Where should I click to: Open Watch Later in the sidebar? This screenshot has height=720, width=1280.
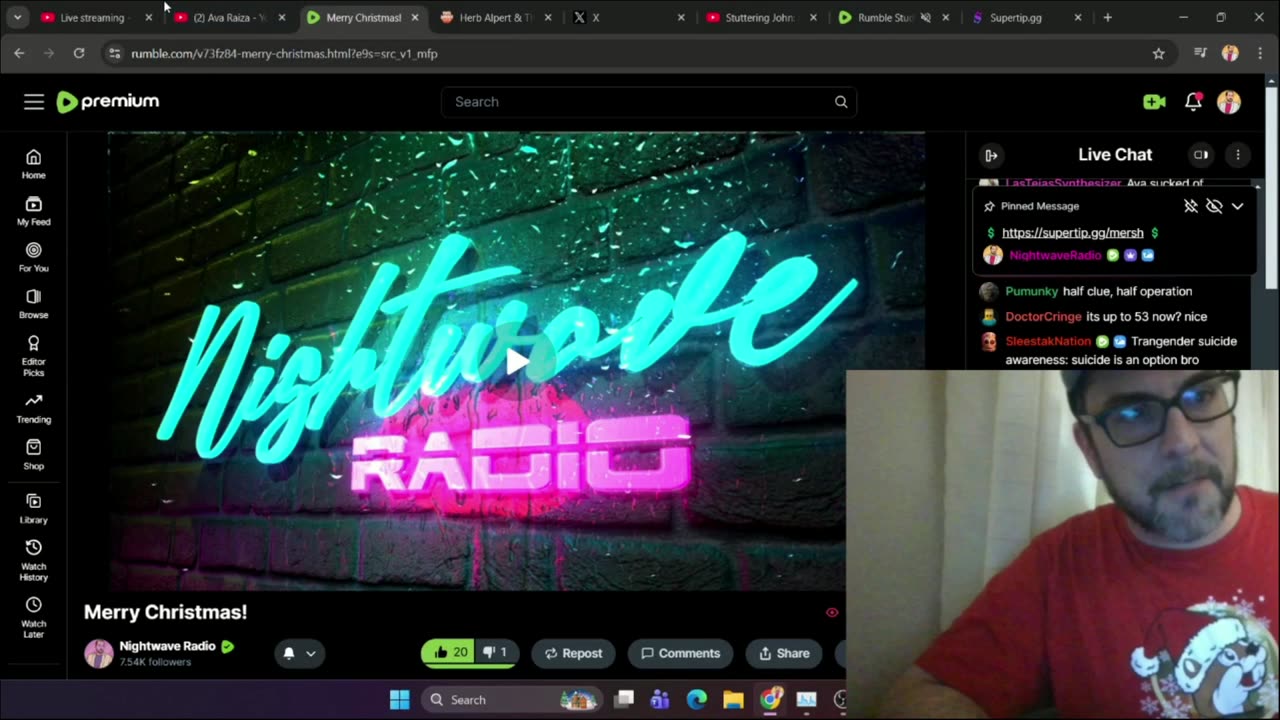pos(34,617)
